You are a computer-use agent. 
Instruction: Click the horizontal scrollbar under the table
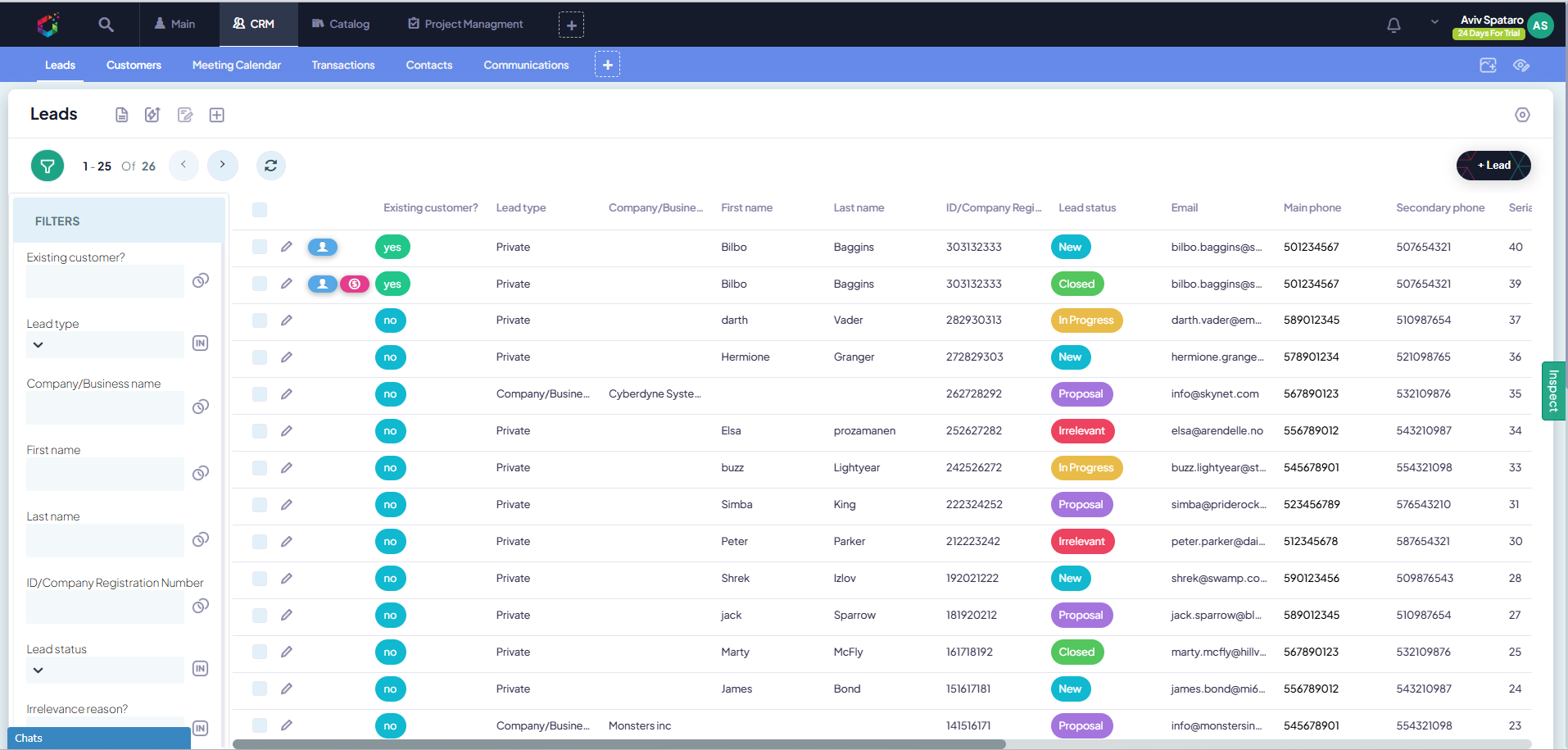(619, 744)
